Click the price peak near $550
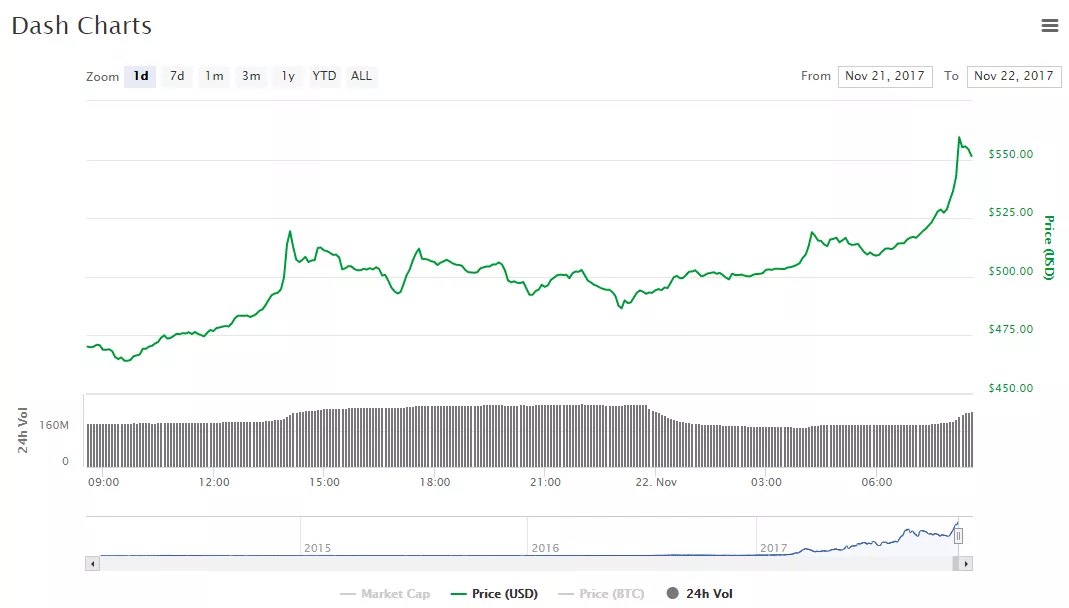This screenshot has height=608, width=1069. pyautogui.click(x=959, y=139)
